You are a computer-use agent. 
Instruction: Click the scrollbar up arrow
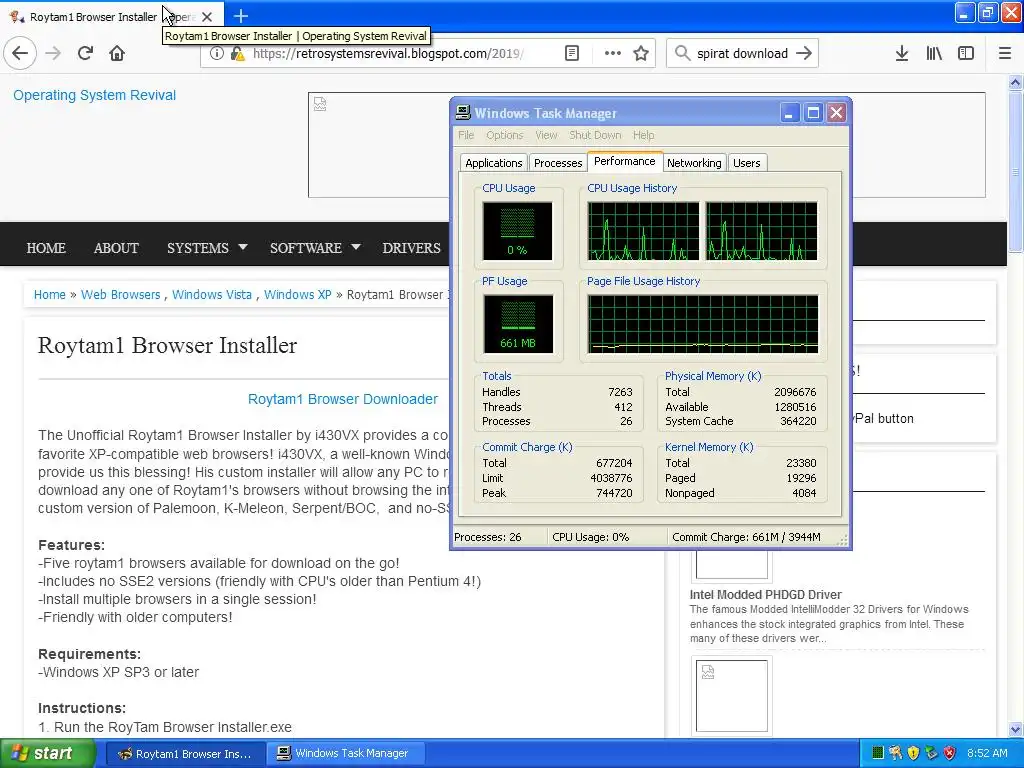point(1015,82)
